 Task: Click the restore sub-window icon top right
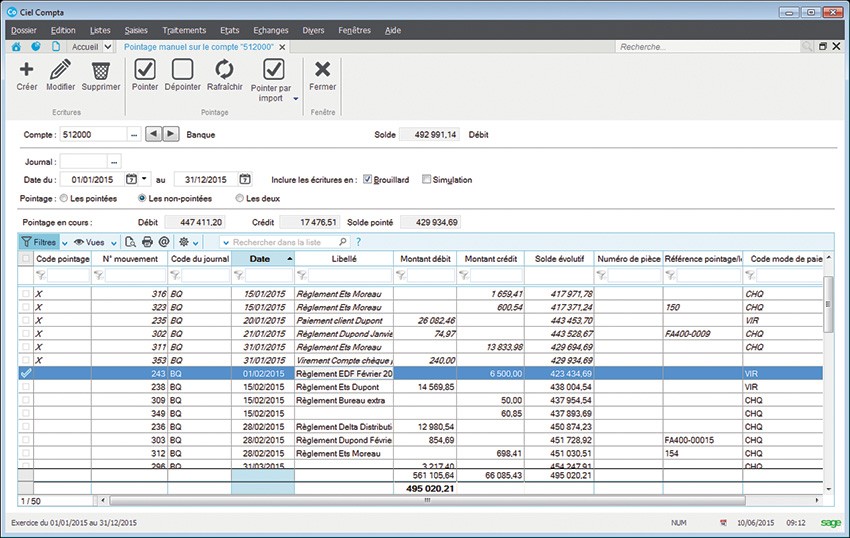(x=823, y=47)
